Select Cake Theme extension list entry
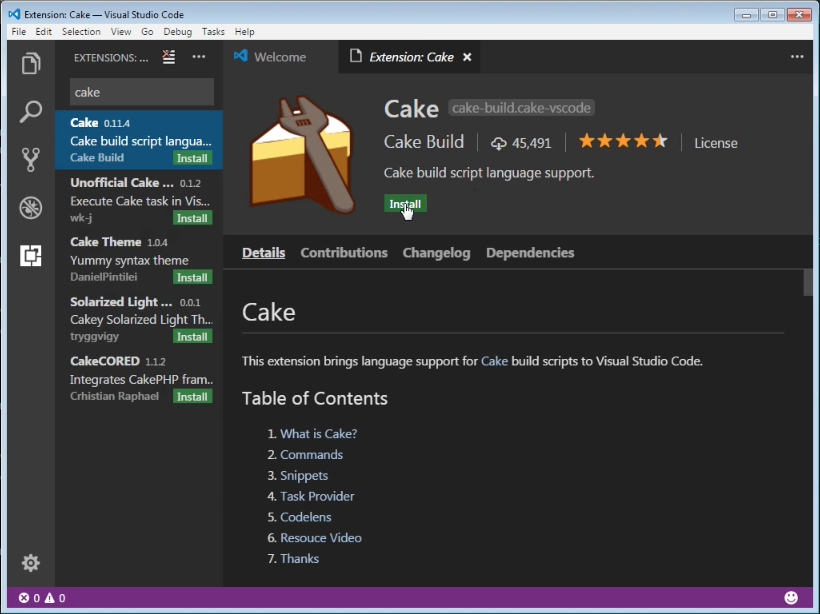820x614 pixels. [x=139, y=259]
